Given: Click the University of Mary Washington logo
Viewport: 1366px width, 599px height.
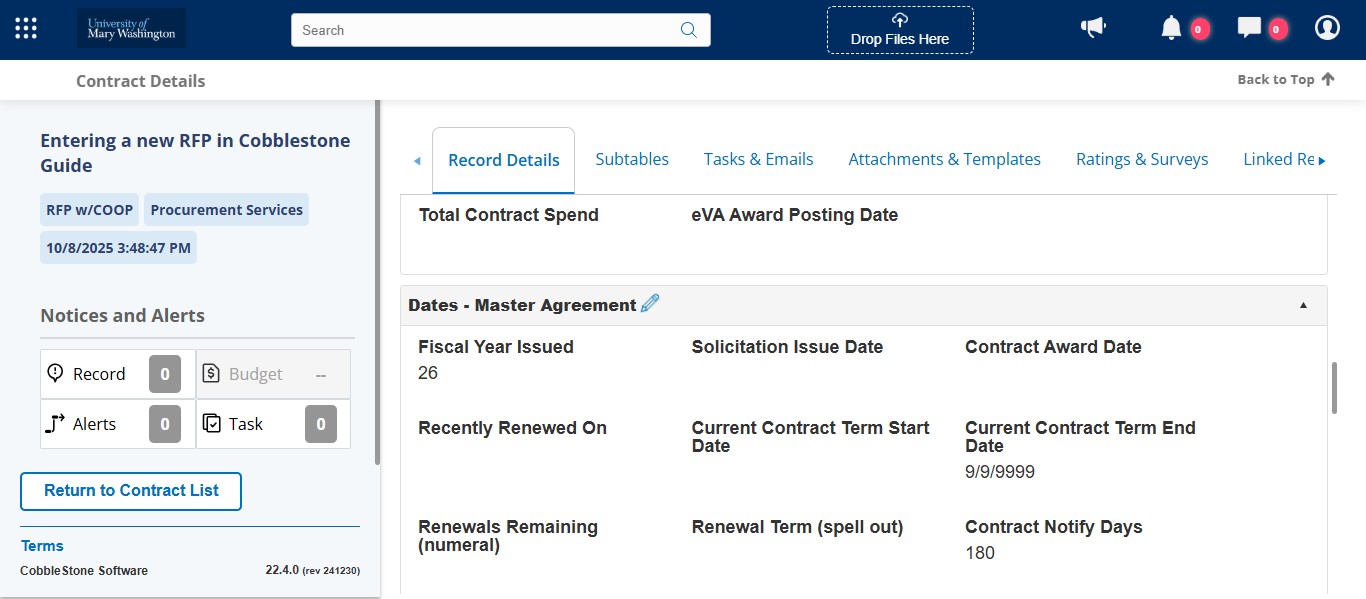Looking at the screenshot, I should (x=130, y=27).
